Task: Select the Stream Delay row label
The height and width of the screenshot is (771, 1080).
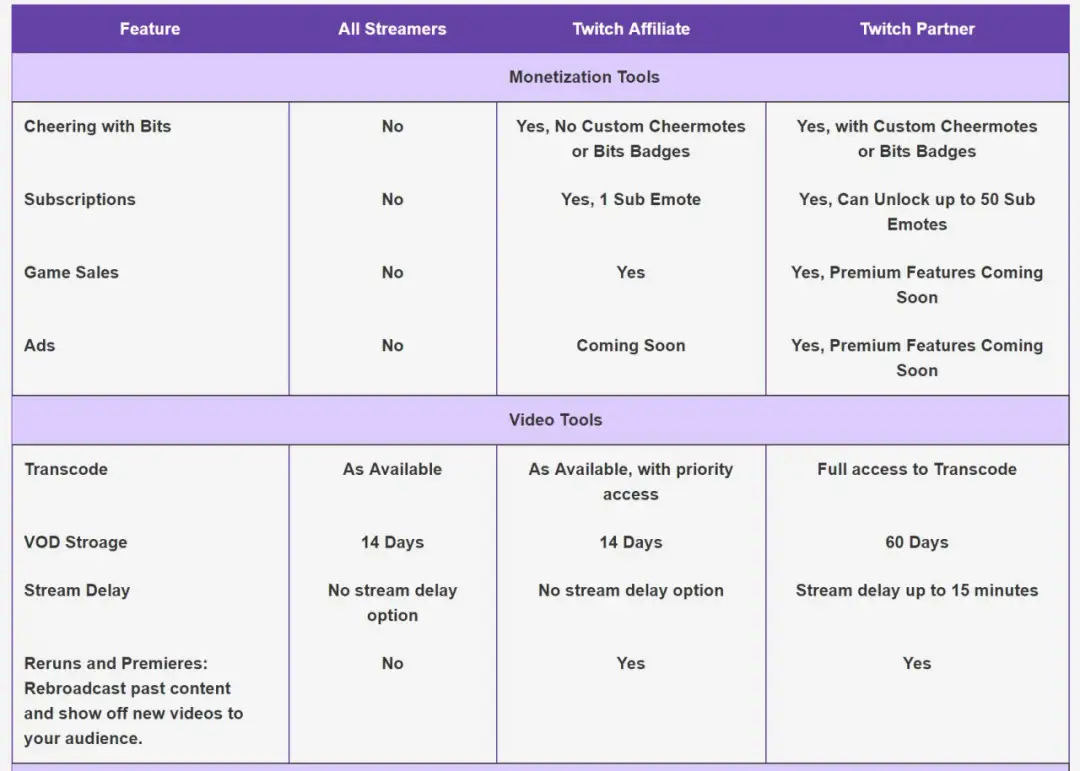Action: (x=77, y=590)
